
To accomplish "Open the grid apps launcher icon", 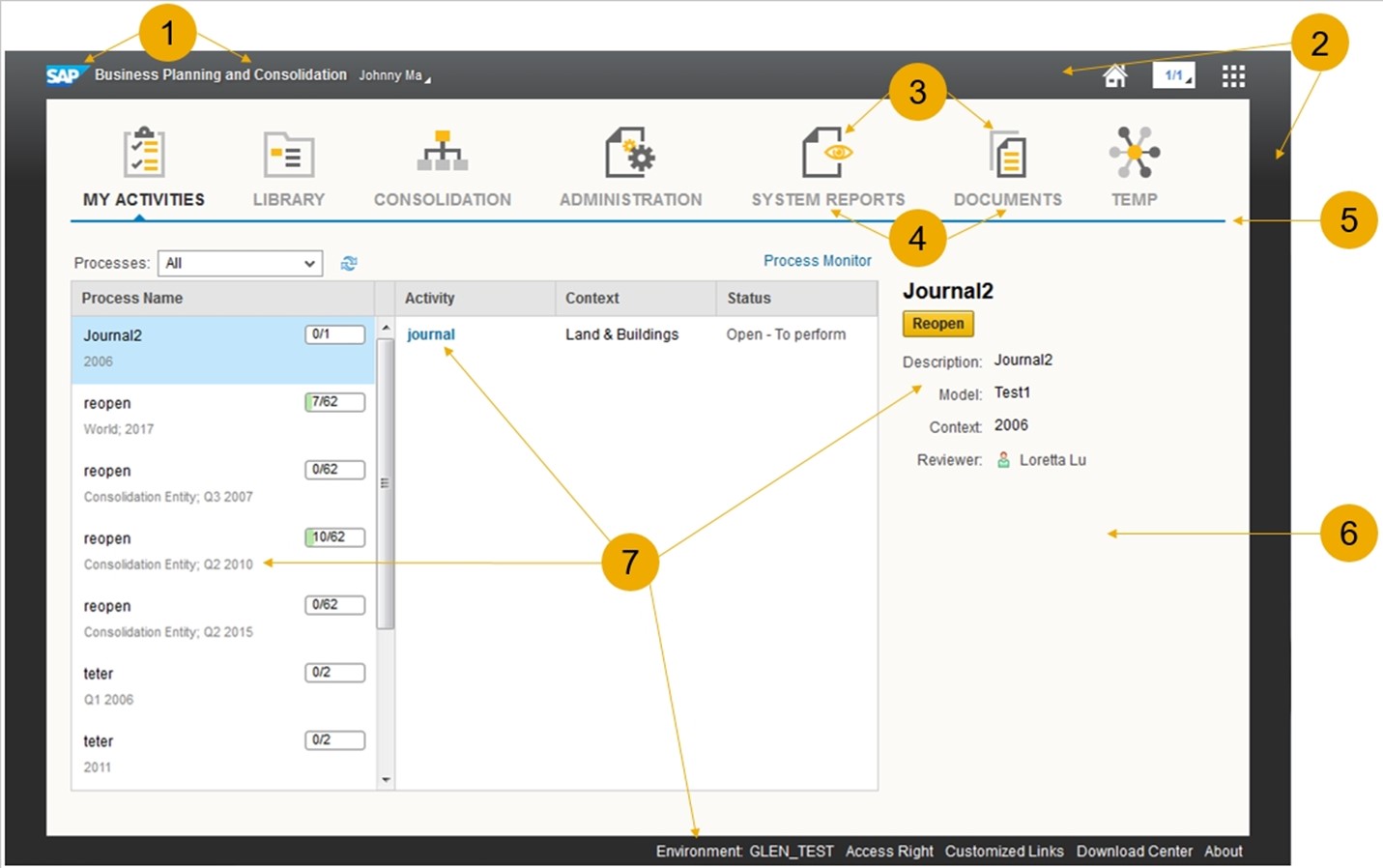I will 1233,76.
